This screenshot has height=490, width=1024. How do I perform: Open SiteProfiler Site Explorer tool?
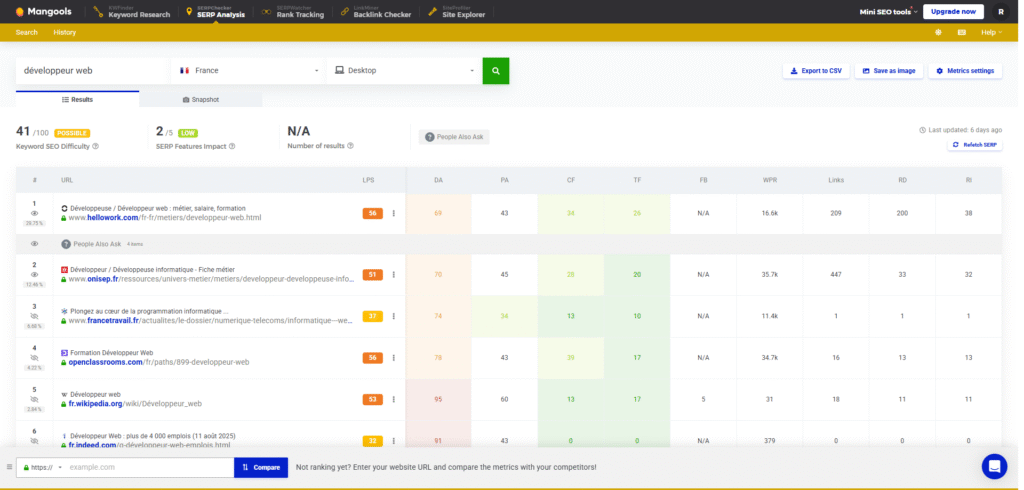(x=456, y=11)
